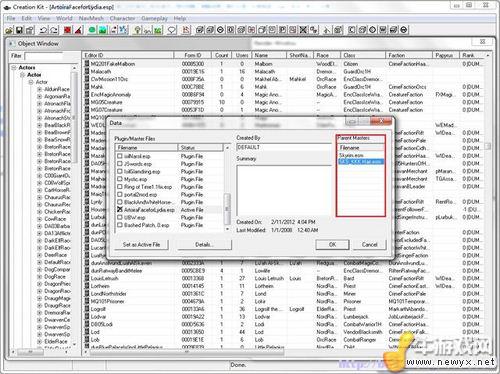Screen dimensions: 500x374
Task: Click the preferences icon beside Save
Action: point(30,30)
